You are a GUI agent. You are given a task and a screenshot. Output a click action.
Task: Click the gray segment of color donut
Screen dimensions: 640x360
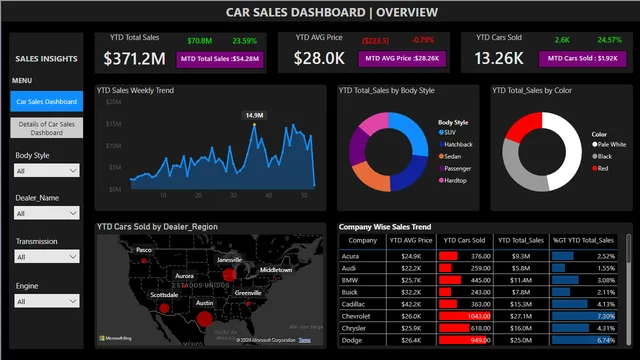[518, 171]
